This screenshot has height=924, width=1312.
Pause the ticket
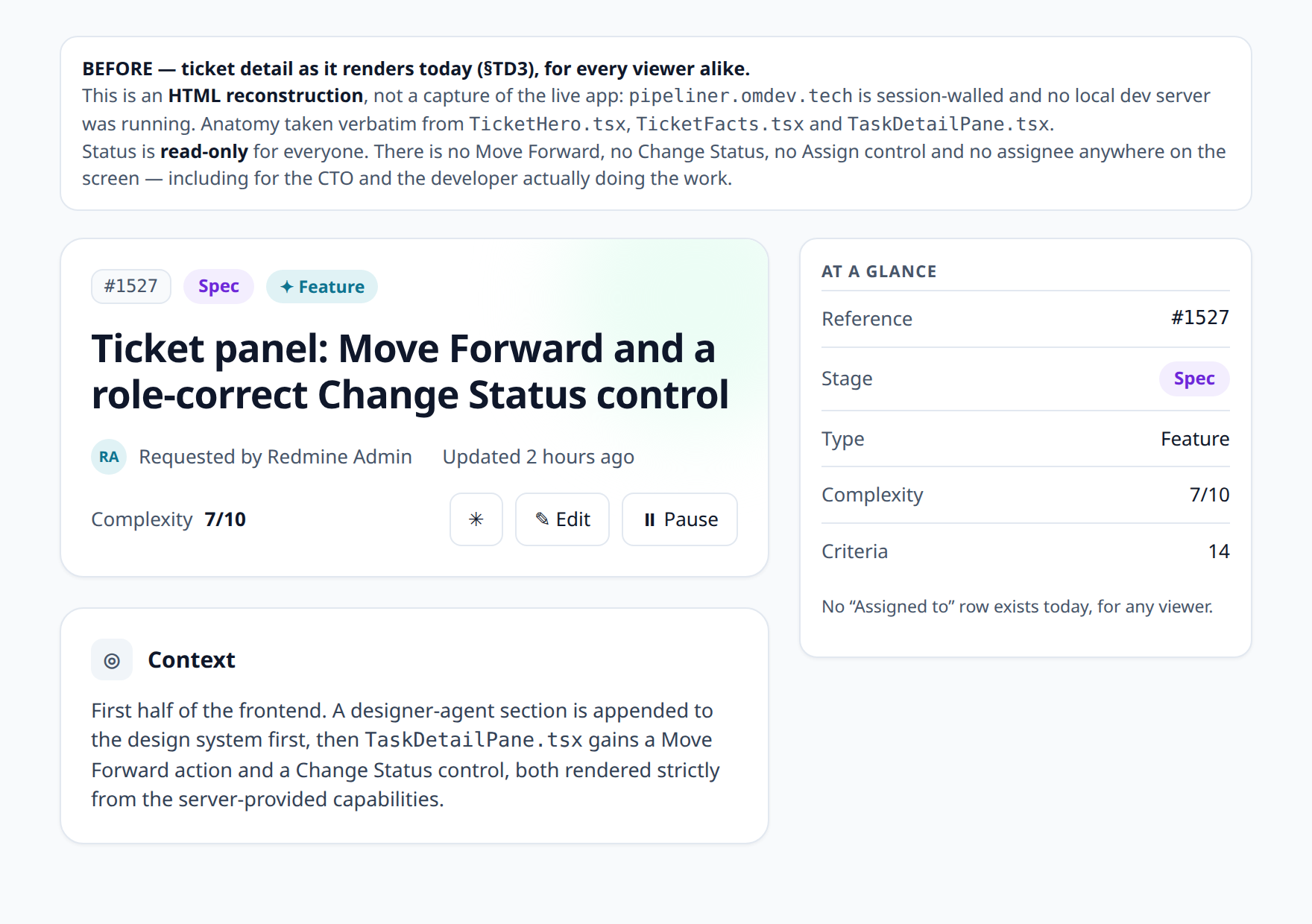click(680, 519)
